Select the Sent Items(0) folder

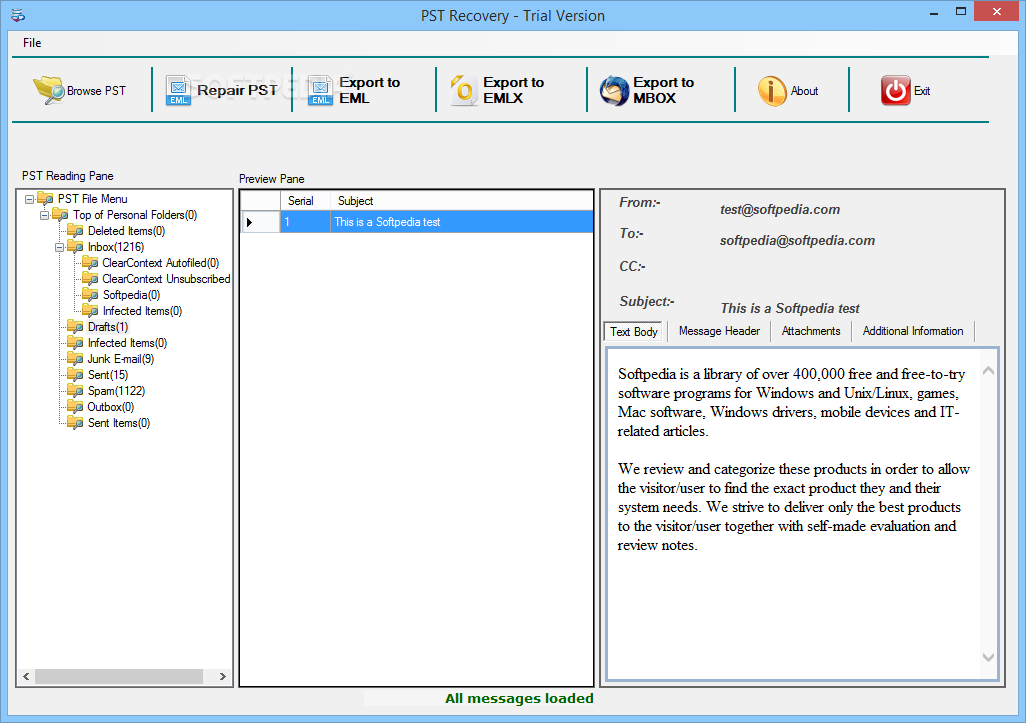tap(119, 423)
